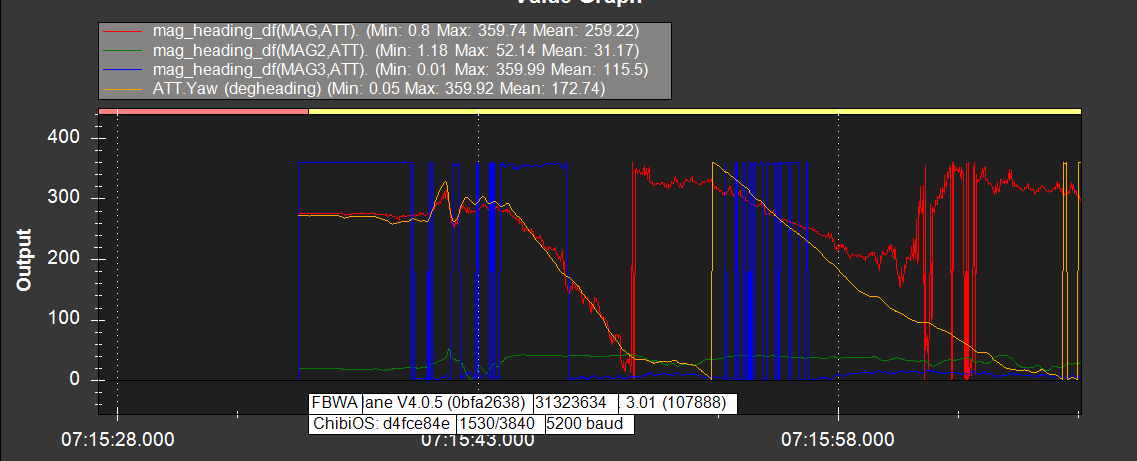Click the '3.01 (107888)' label

(x=677, y=403)
